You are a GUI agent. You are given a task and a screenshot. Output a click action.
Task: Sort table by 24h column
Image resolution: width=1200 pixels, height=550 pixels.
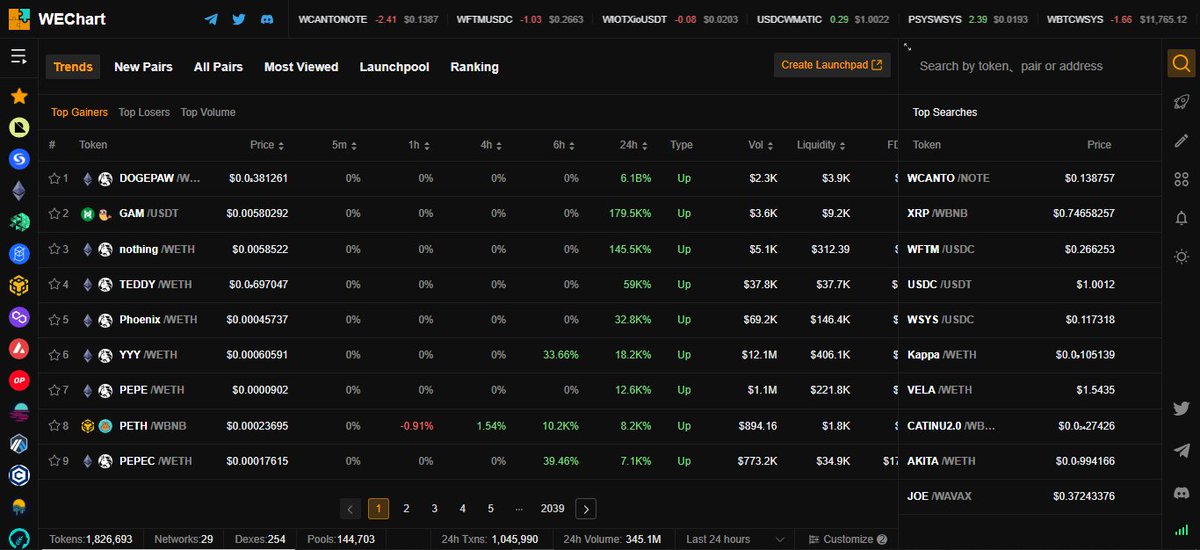pyautogui.click(x=634, y=145)
